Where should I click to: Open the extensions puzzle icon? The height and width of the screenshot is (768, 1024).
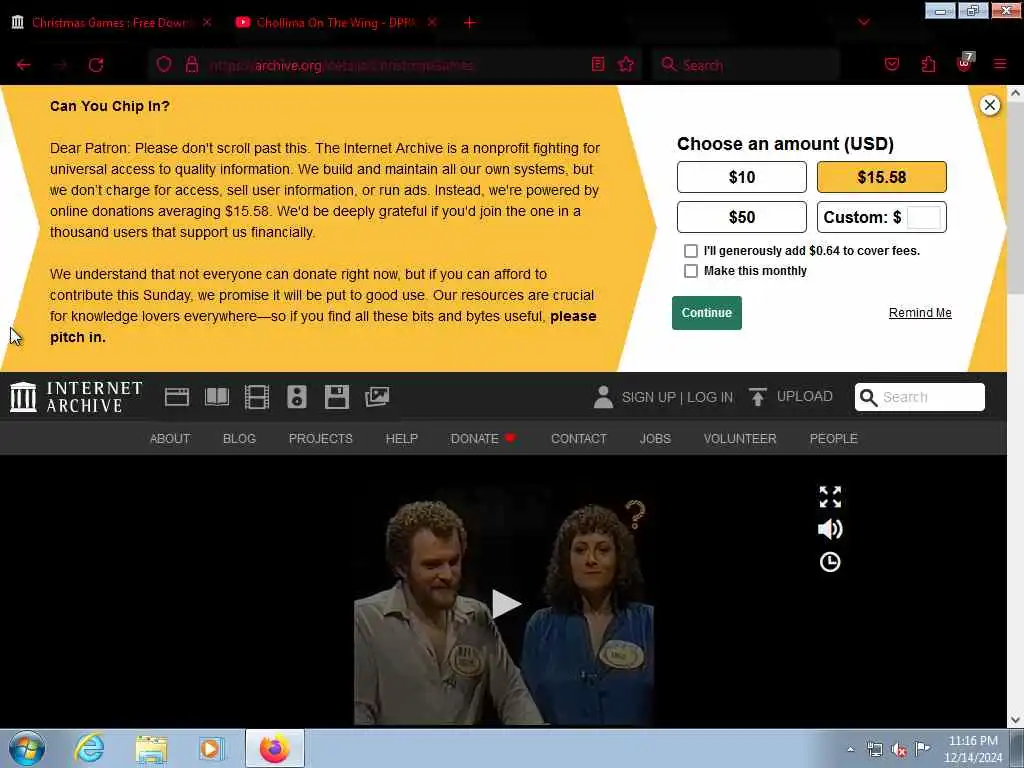[x=928, y=64]
